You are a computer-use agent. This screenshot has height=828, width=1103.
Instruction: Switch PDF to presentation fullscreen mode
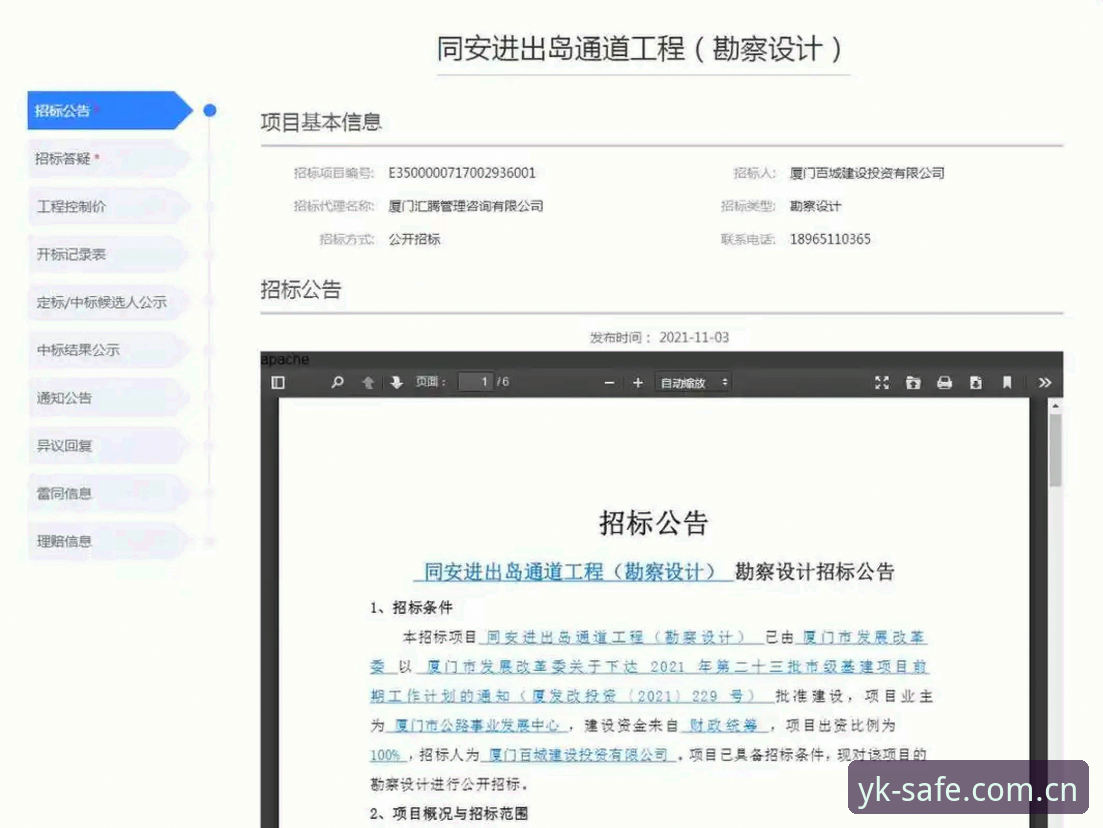click(x=881, y=382)
